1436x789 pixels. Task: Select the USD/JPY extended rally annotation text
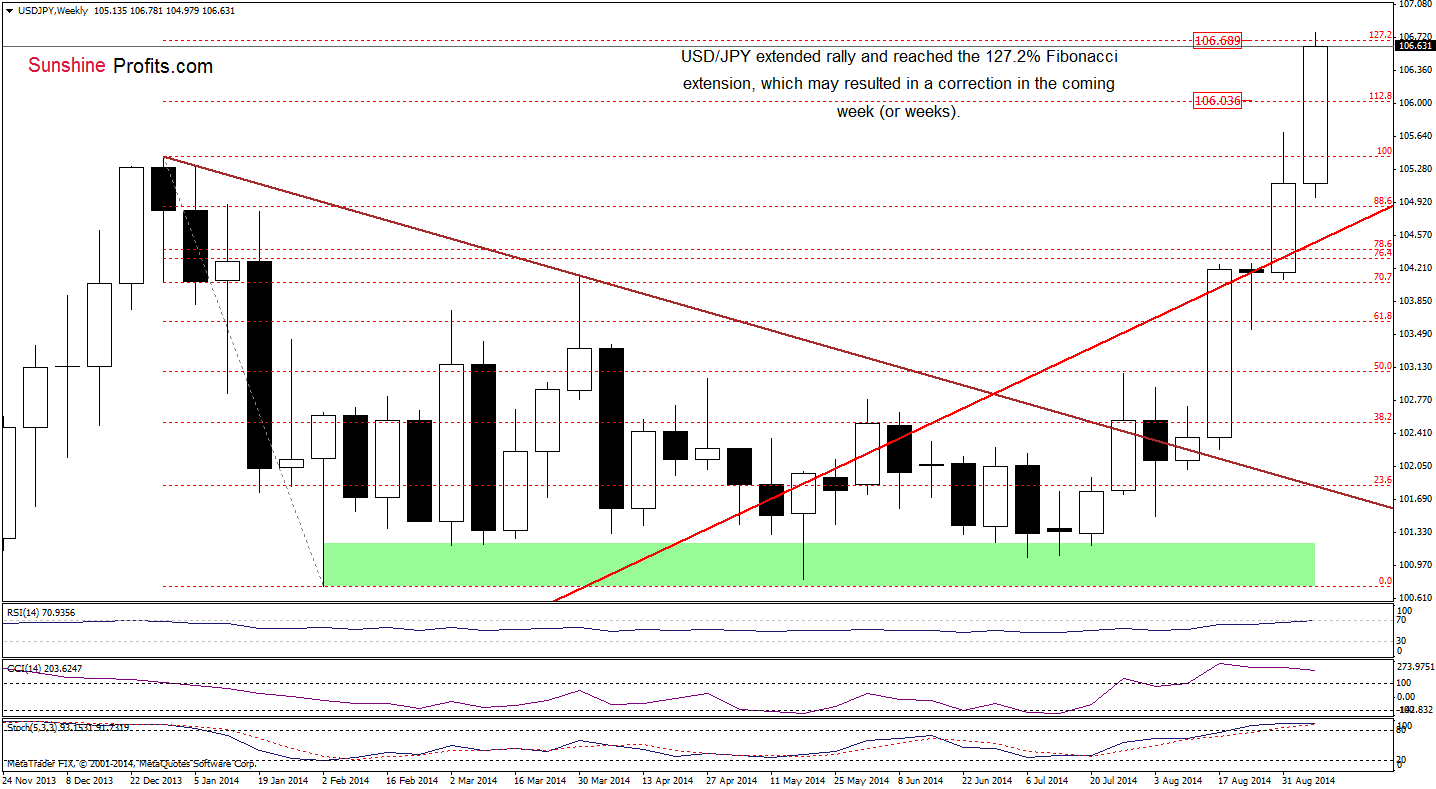(x=898, y=84)
